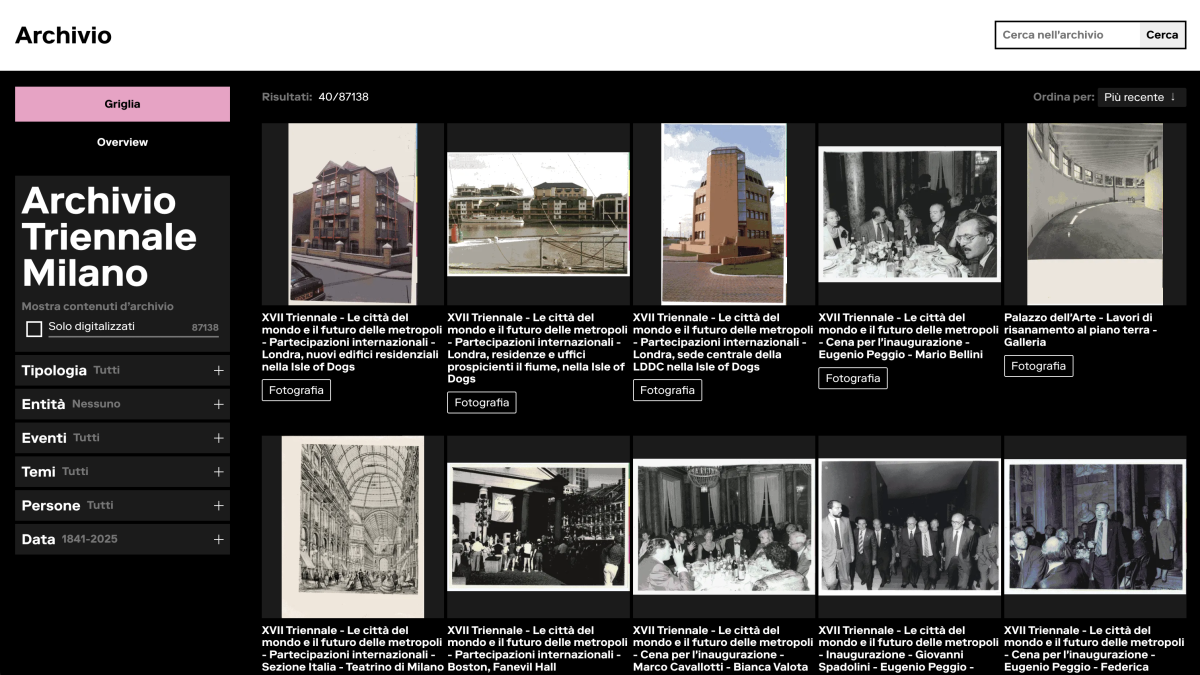Switch to the Griglia view tab
Image resolution: width=1200 pixels, height=675 pixels.
click(x=122, y=104)
